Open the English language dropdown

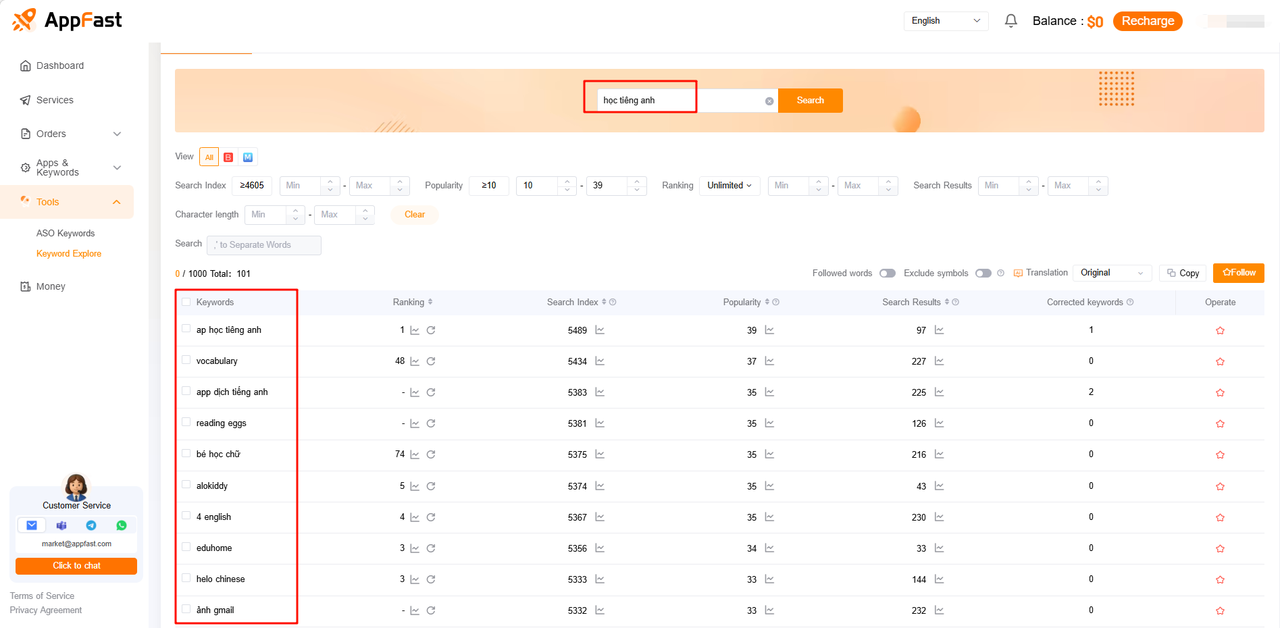pyautogui.click(x=945, y=21)
